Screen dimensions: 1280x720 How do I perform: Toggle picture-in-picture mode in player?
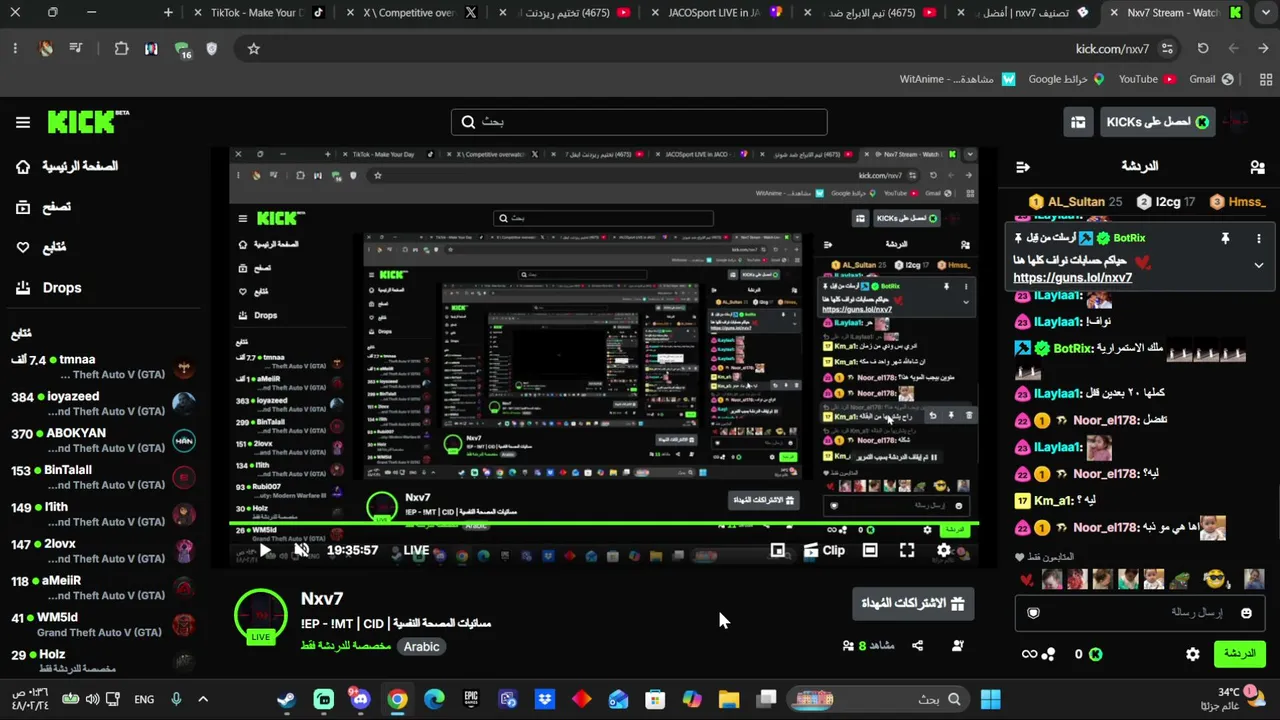pyautogui.click(x=777, y=550)
